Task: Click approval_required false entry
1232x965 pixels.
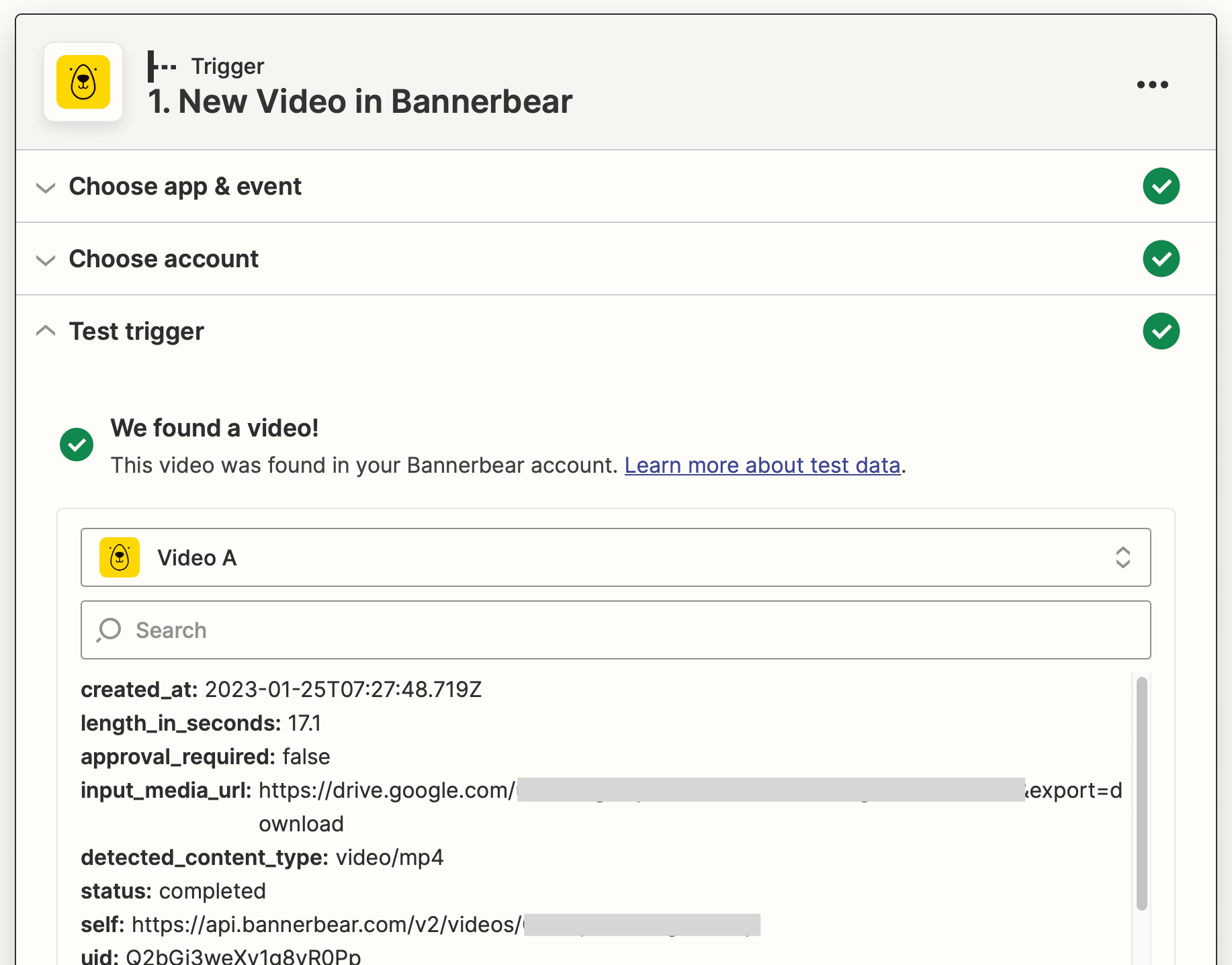Action: tap(206, 757)
